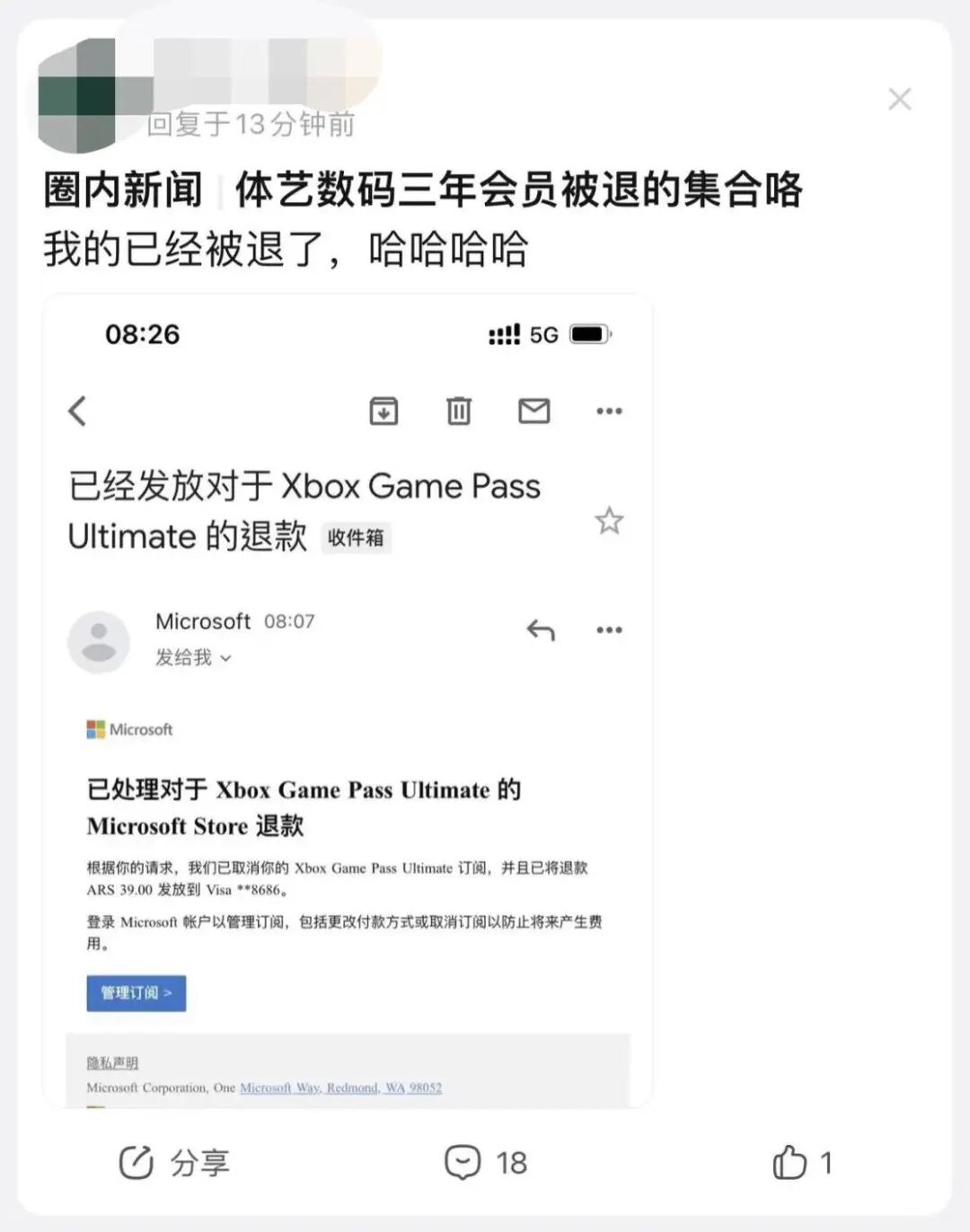970x1232 pixels.
Task: Mark email unread with envelope icon
Action: 534,411
